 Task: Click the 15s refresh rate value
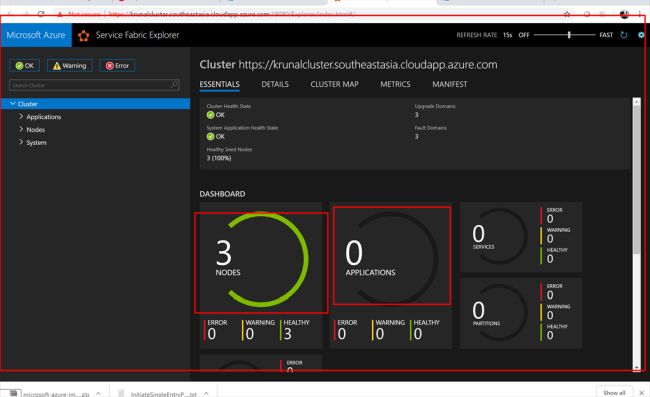tap(507, 35)
